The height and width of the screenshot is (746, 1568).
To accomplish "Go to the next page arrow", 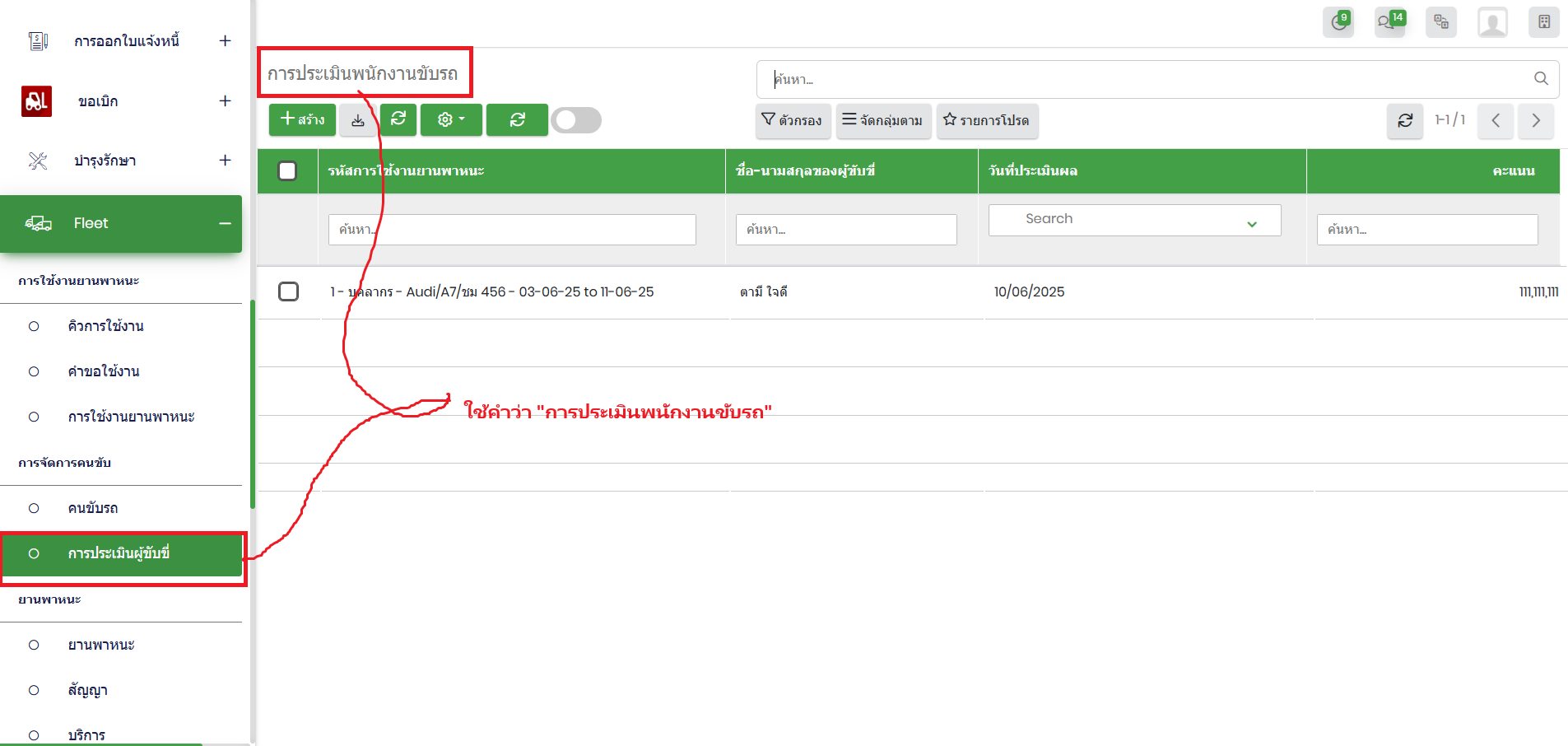I will coord(1535,120).
